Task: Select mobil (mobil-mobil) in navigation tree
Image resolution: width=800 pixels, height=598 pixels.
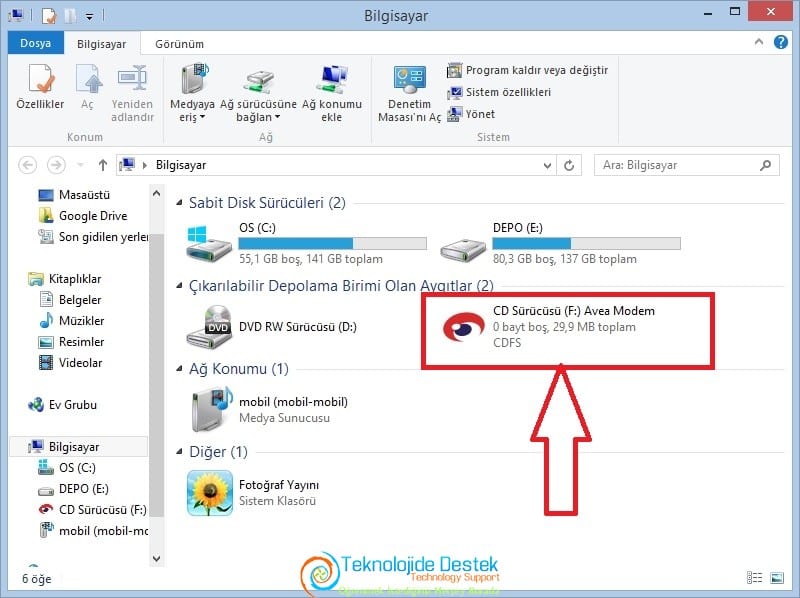Action: pyautogui.click(x=94, y=531)
